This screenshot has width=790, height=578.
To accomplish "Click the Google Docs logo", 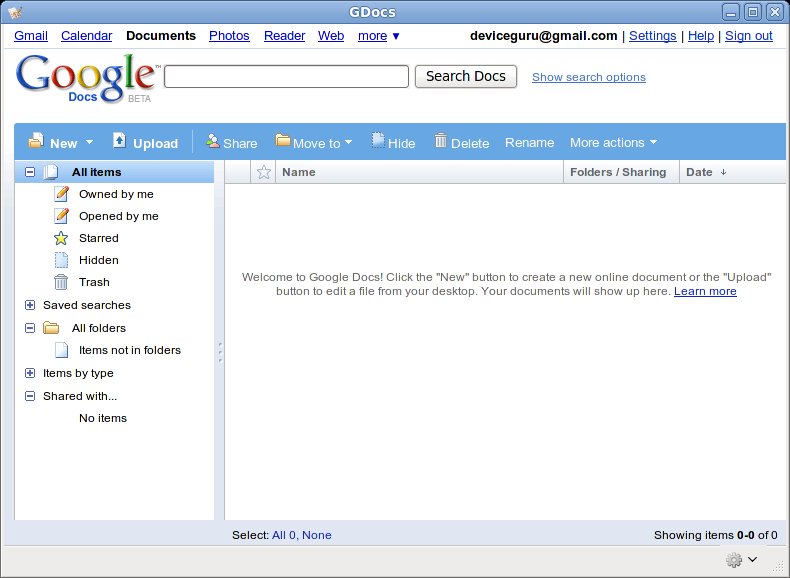I will (x=88, y=79).
